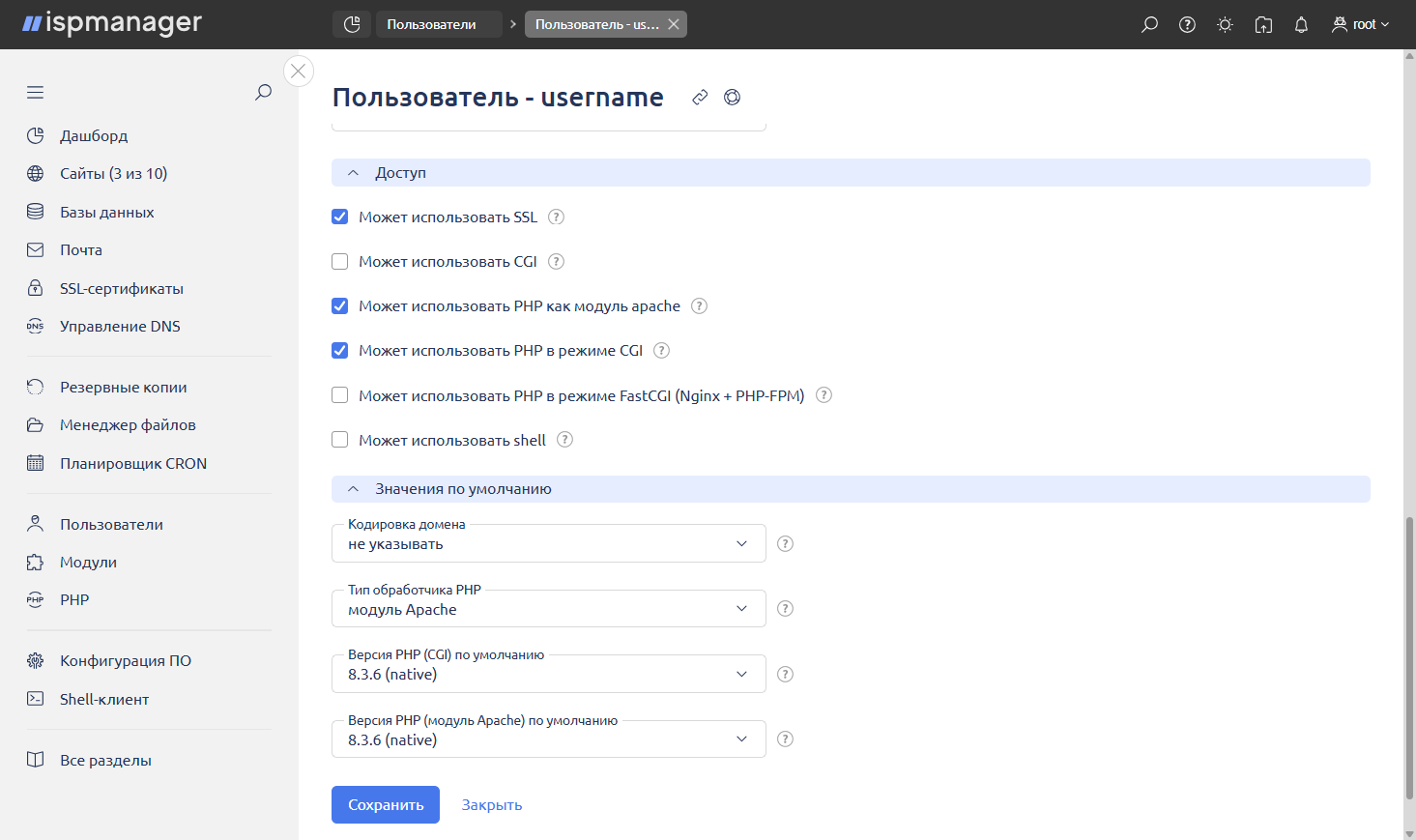Click the Сохранить button
The image size is (1416, 840).
point(385,804)
